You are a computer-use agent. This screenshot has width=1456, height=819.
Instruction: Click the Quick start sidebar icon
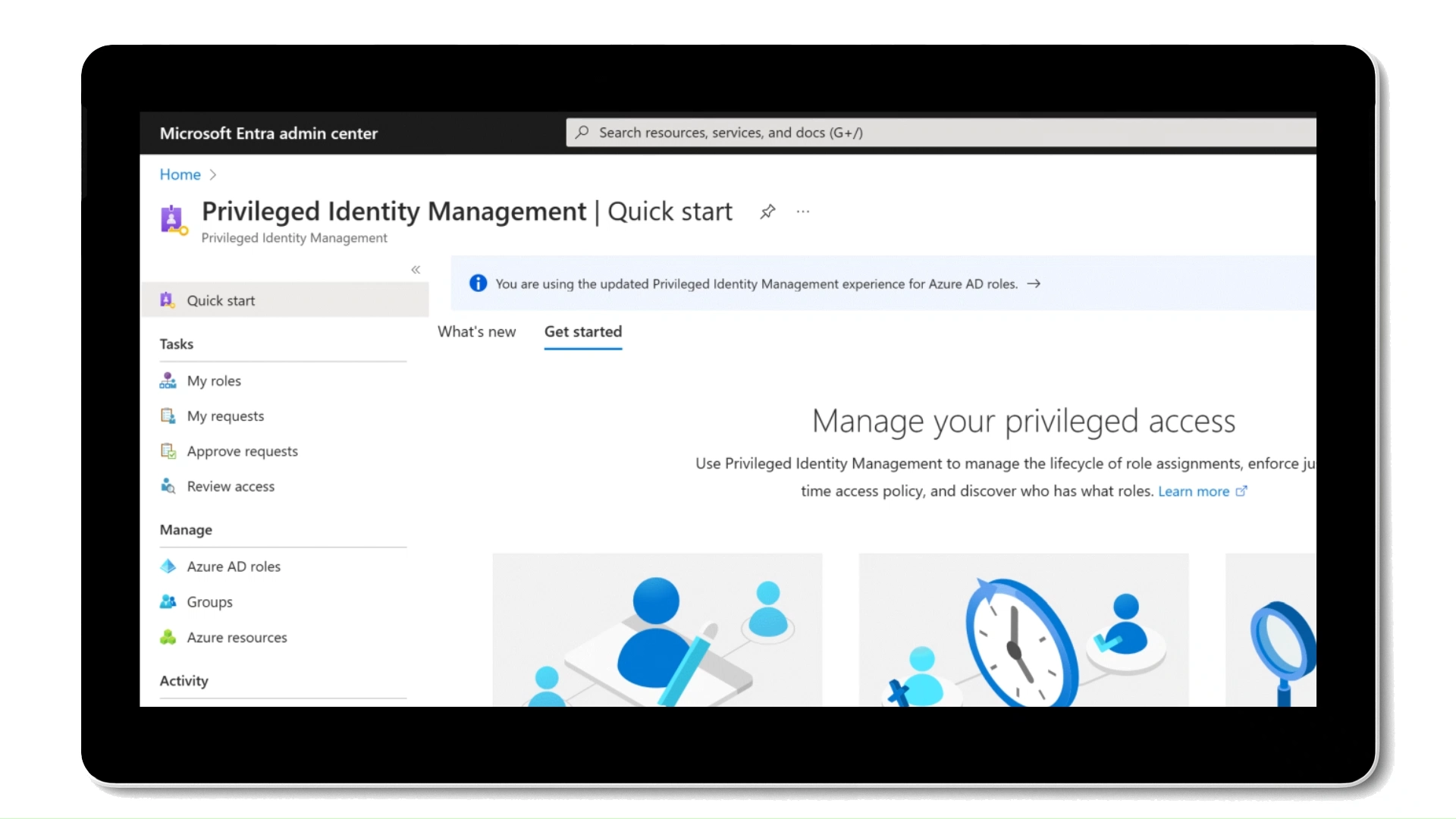(167, 300)
